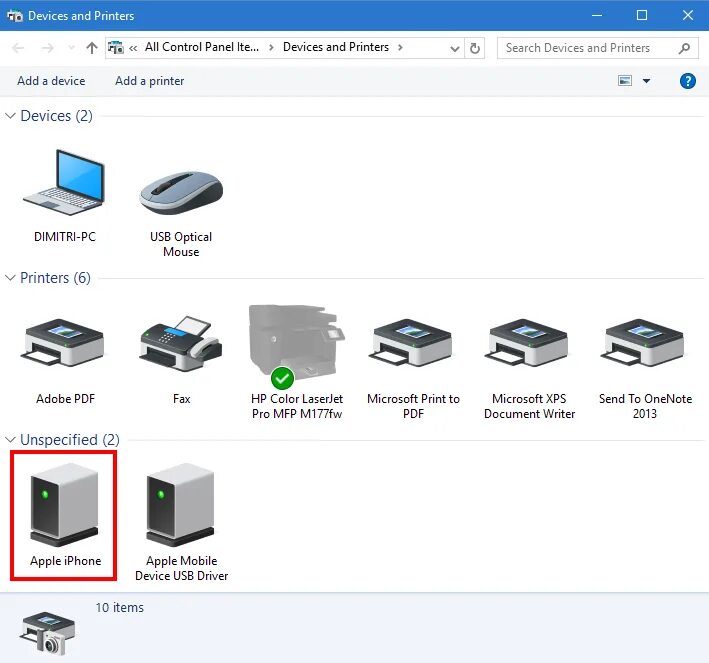Click the printer and camera icon in details pane

click(47, 633)
